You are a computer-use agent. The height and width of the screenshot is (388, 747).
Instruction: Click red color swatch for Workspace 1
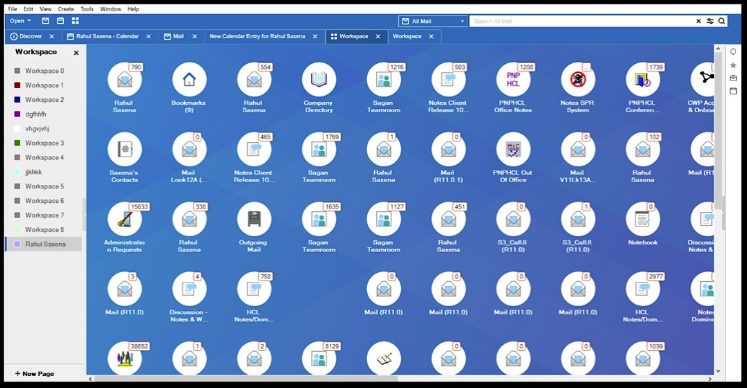(x=17, y=85)
